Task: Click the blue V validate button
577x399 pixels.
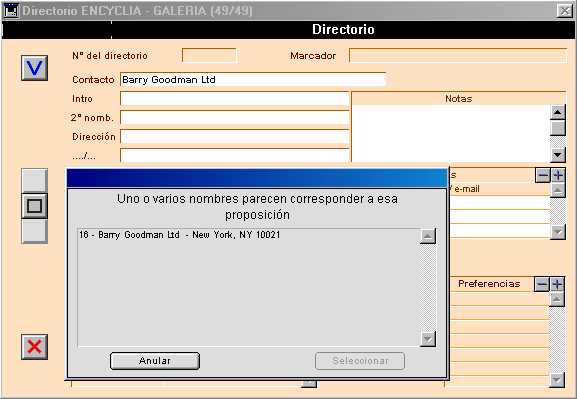Action: point(34,68)
